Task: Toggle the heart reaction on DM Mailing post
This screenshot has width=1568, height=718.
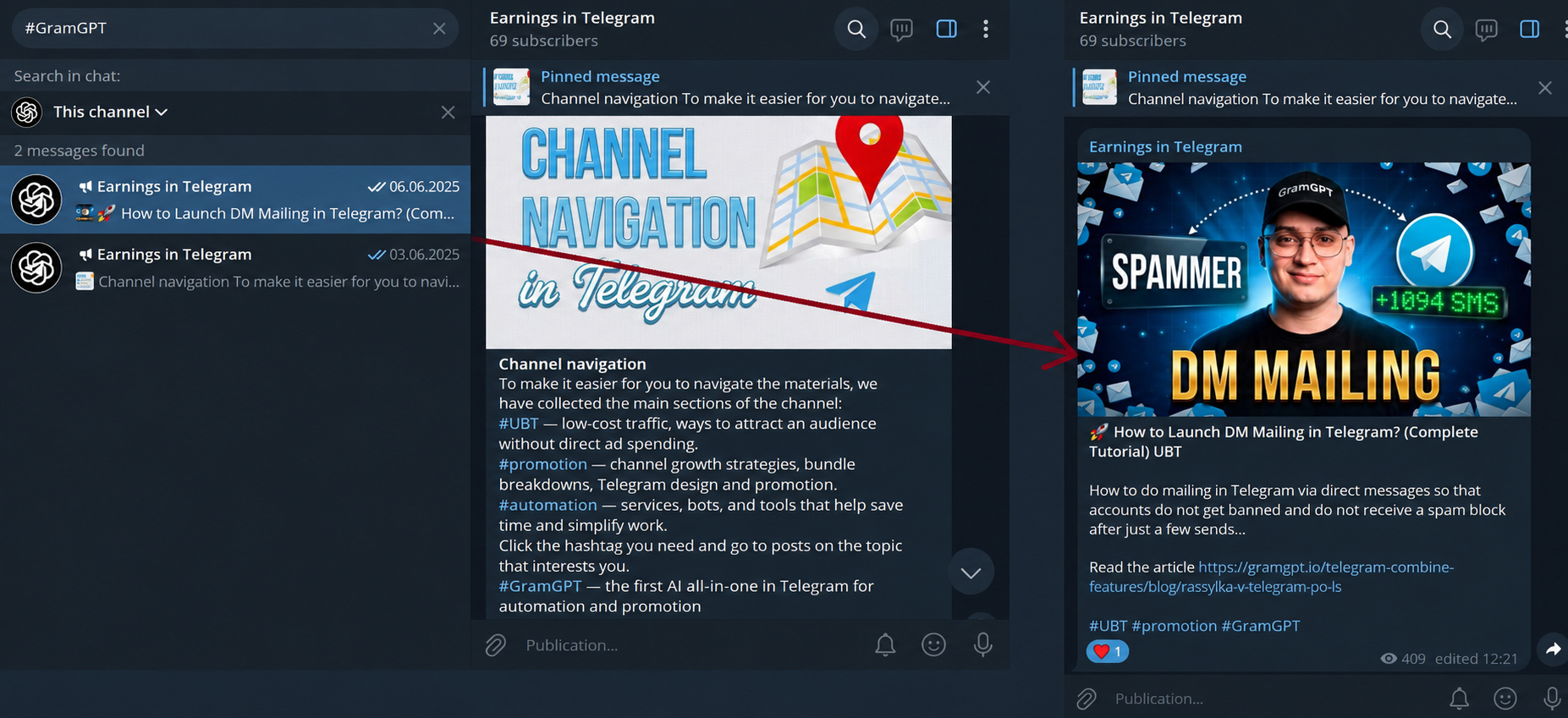Action: pos(1107,651)
